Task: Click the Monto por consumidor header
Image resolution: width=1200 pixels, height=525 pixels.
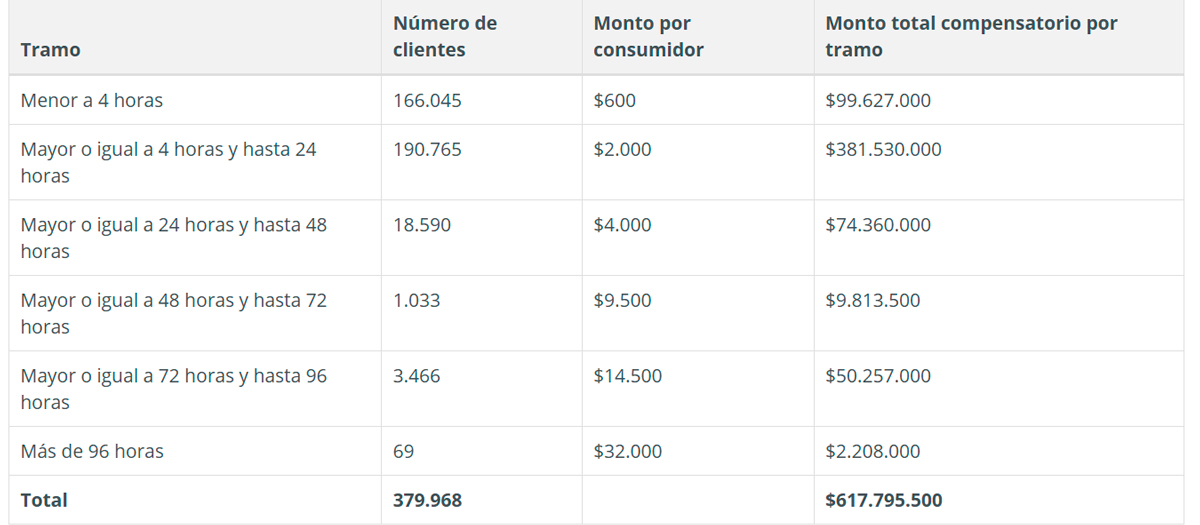Action: 649,36
